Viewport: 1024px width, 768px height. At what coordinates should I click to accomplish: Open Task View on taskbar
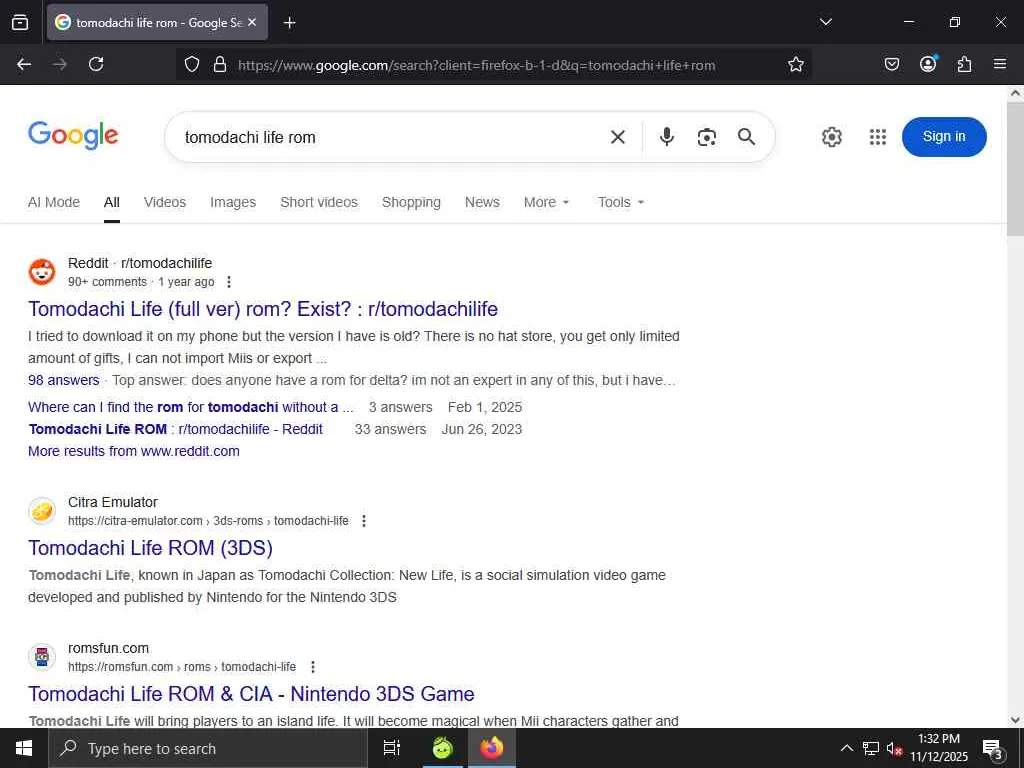tap(392, 748)
